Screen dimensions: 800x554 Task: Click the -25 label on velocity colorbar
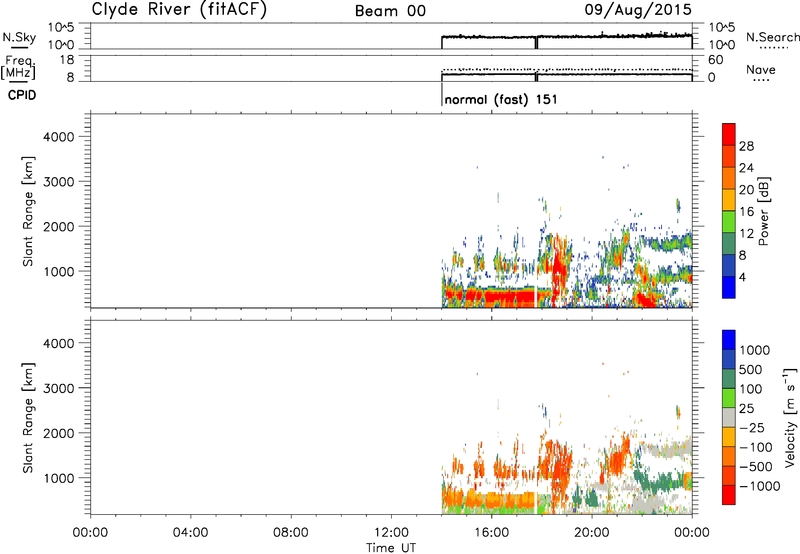click(x=752, y=428)
